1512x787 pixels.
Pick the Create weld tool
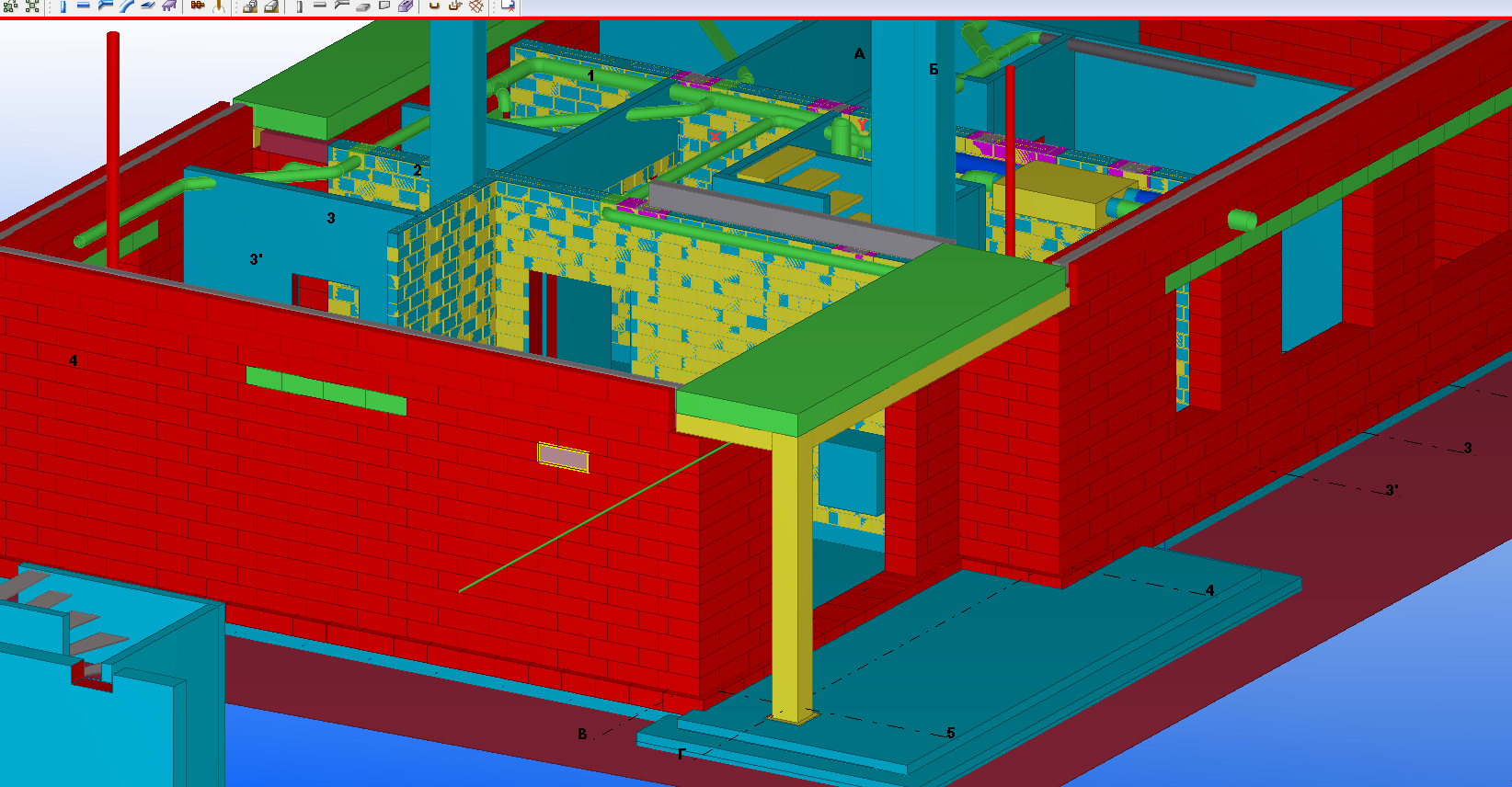[219, 6]
